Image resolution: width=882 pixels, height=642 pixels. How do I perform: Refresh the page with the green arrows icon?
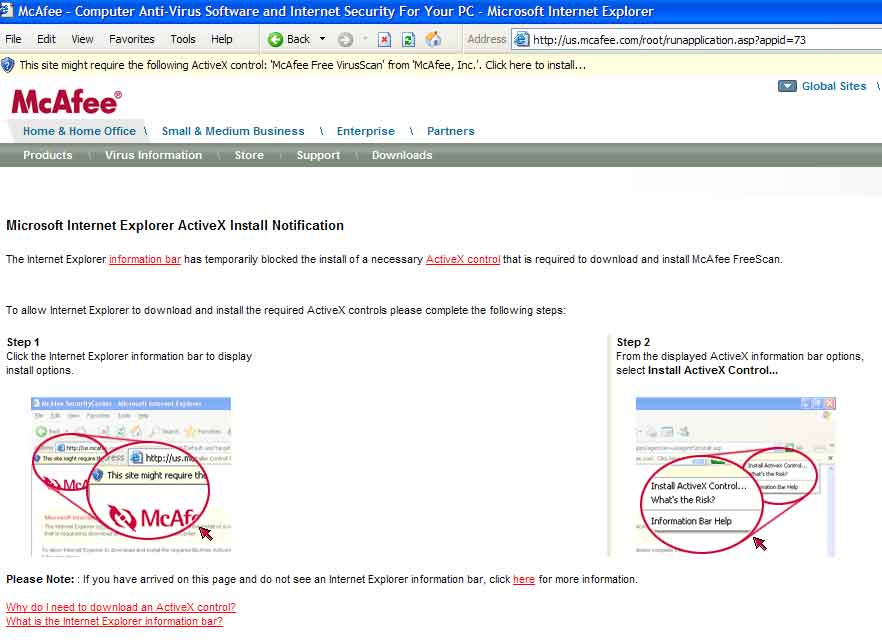click(x=408, y=39)
